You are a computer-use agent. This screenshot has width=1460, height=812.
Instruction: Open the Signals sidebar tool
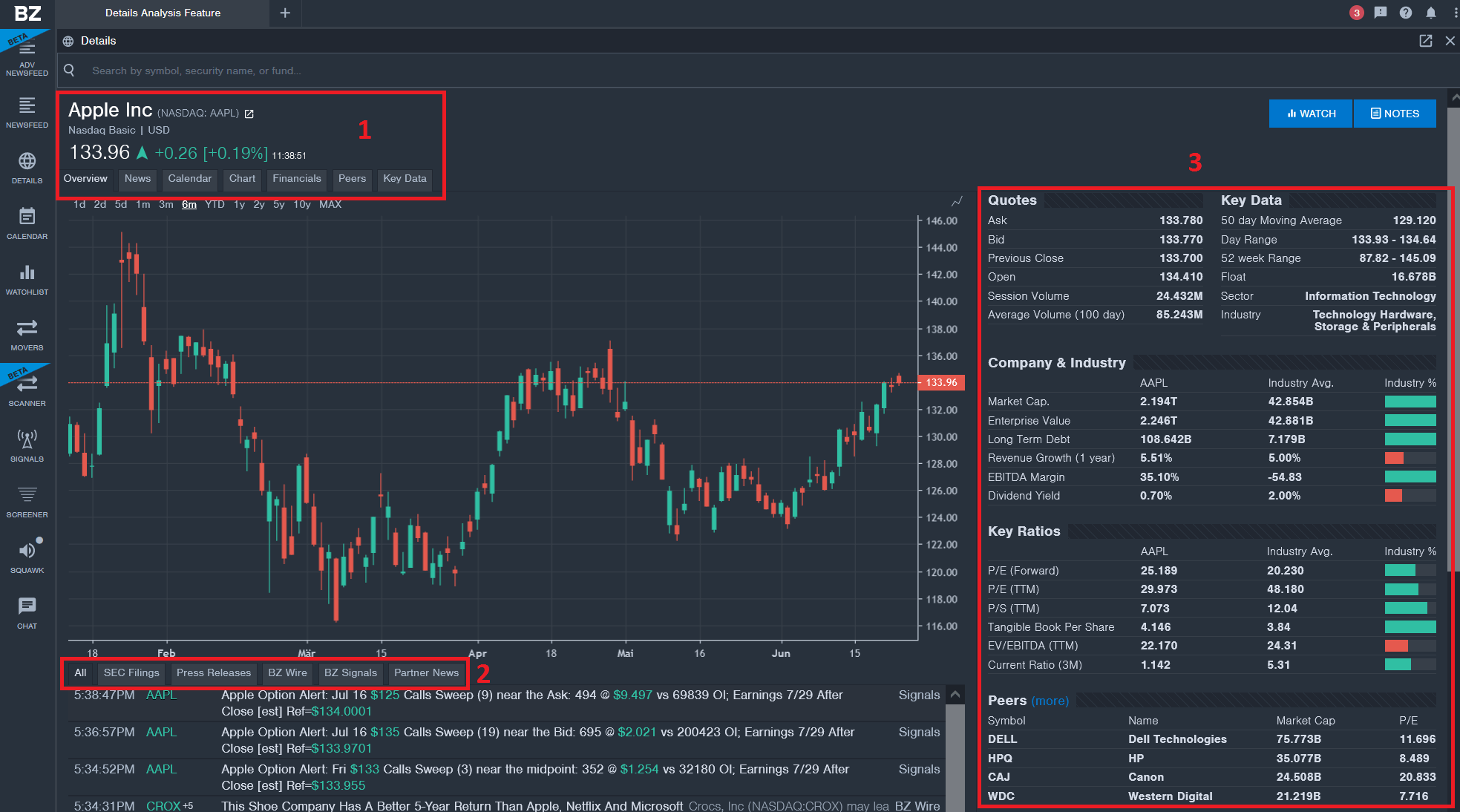(x=27, y=447)
